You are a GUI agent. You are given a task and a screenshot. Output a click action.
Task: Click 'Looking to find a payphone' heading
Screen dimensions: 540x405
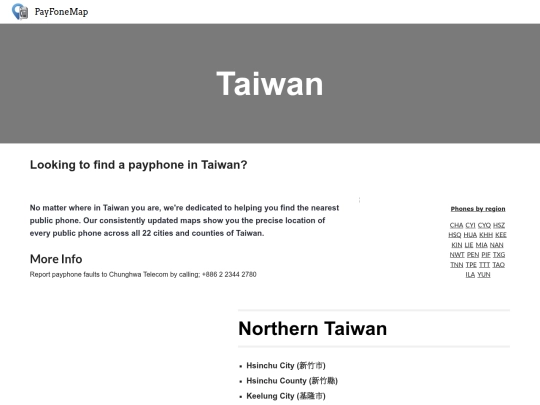pos(138,165)
